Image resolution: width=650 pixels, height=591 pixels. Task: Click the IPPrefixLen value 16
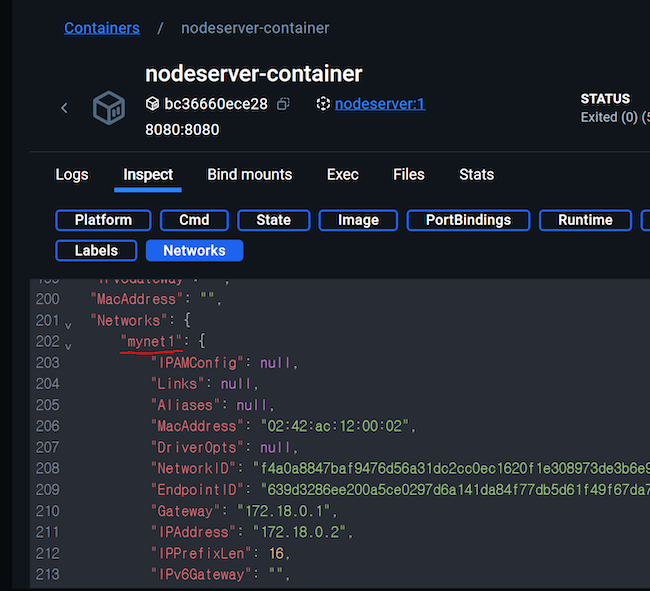click(x=276, y=553)
